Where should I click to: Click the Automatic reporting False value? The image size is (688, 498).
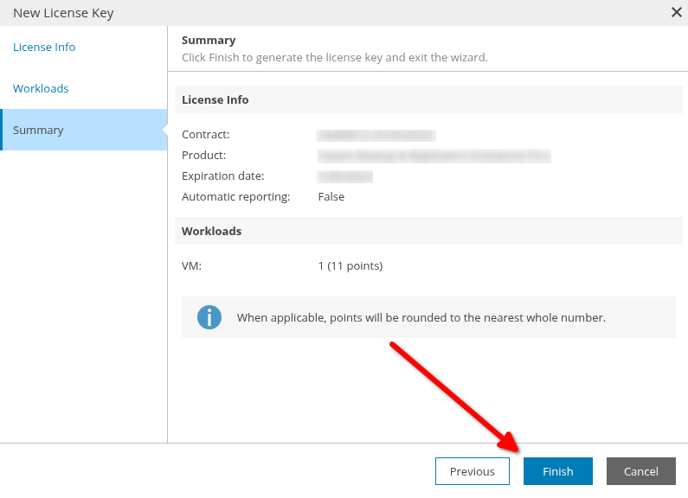(331, 197)
